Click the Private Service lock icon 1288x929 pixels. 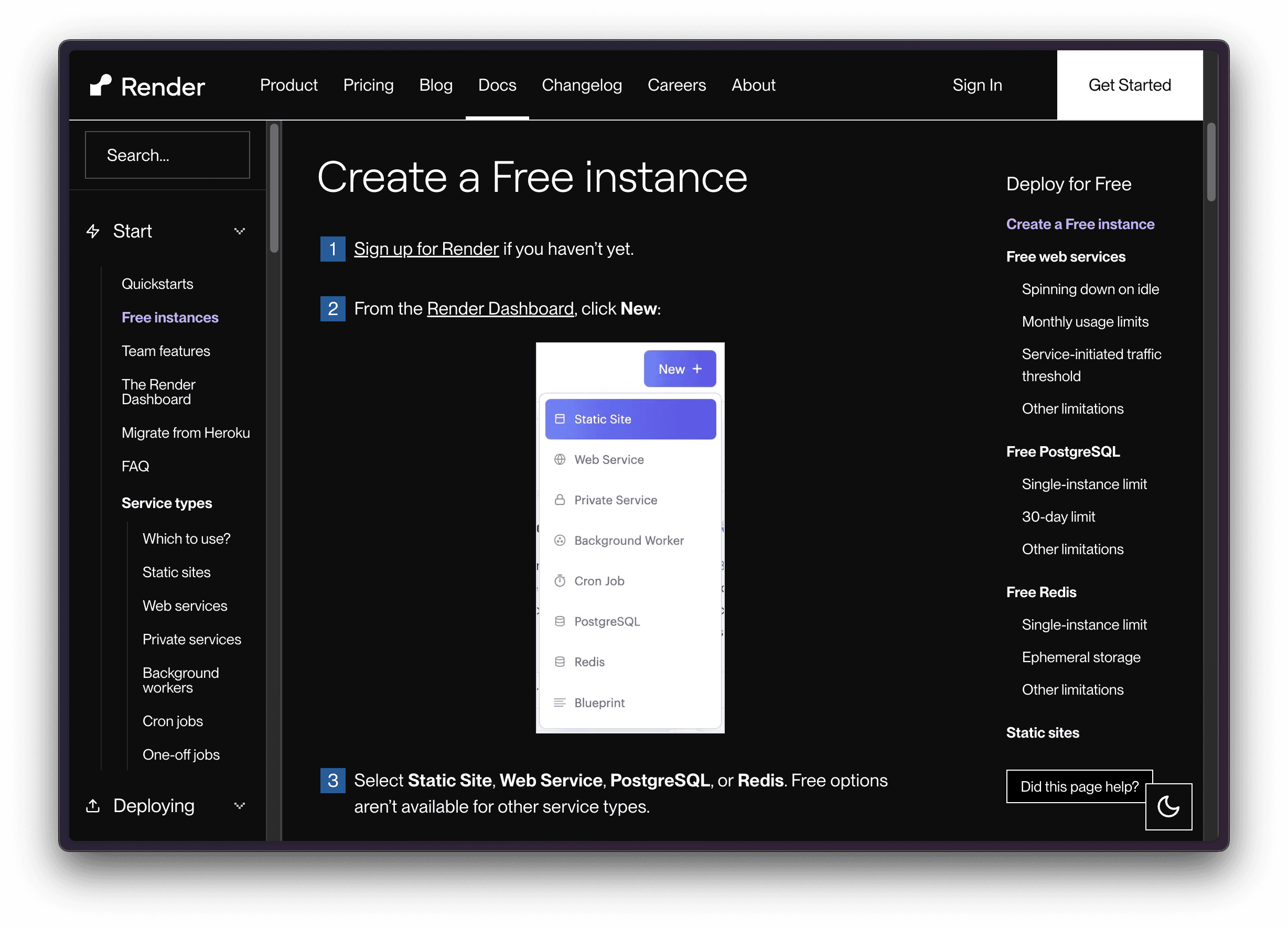(x=560, y=500)
